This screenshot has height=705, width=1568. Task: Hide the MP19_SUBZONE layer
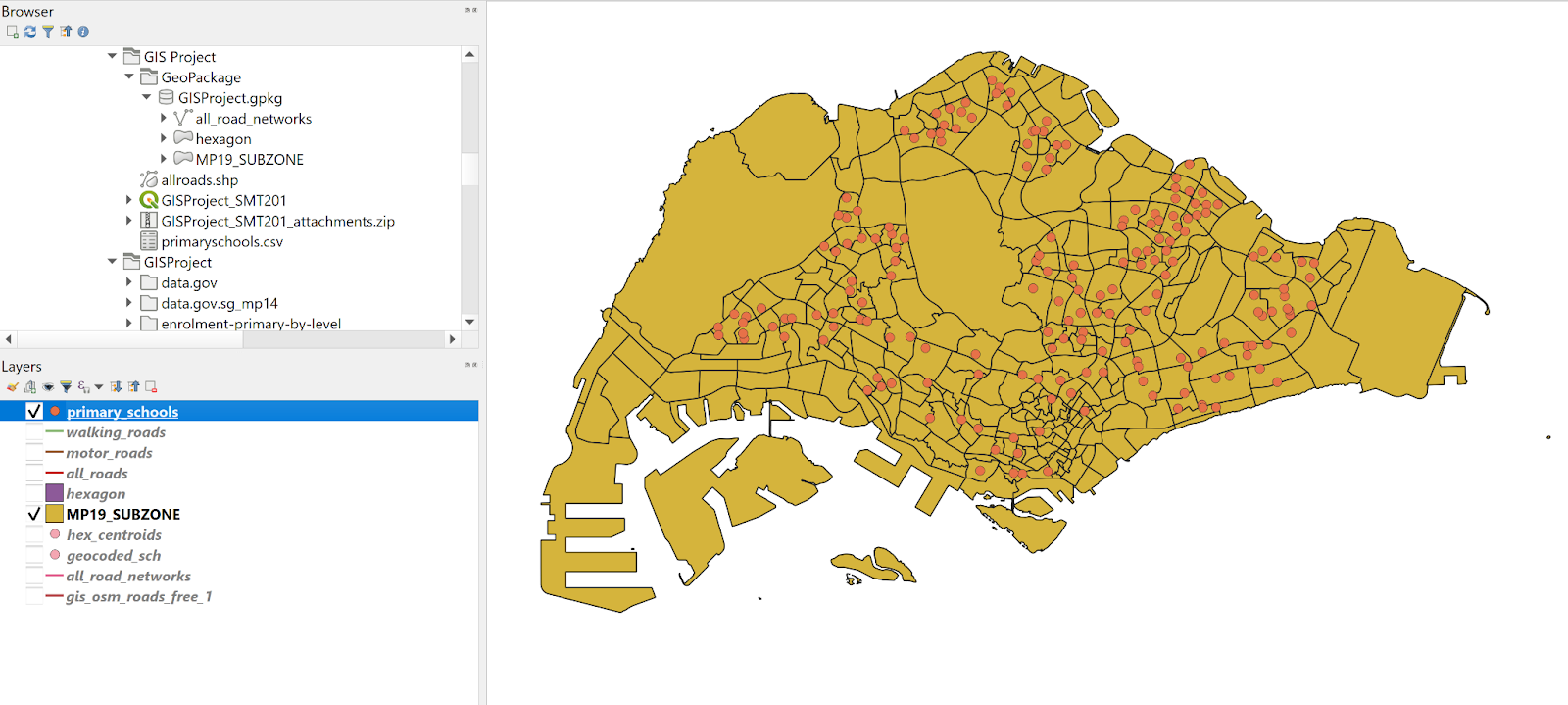tap(34, 514)
